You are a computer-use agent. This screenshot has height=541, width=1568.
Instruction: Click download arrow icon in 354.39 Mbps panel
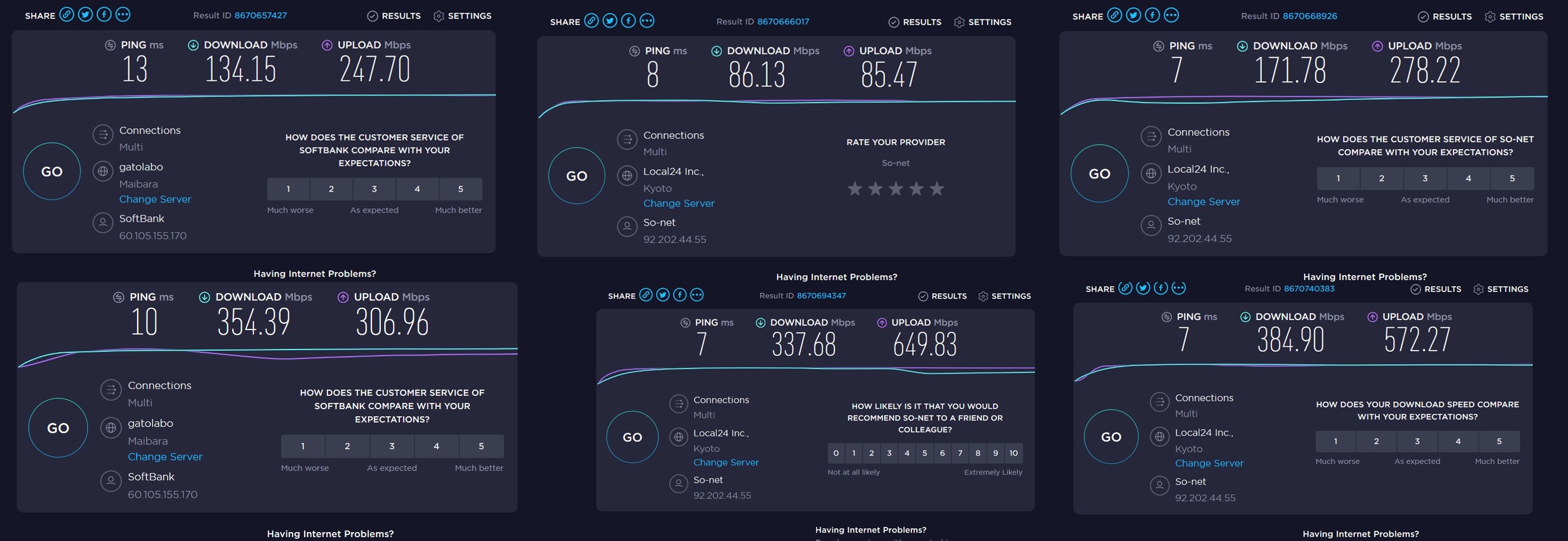[204, 297]
